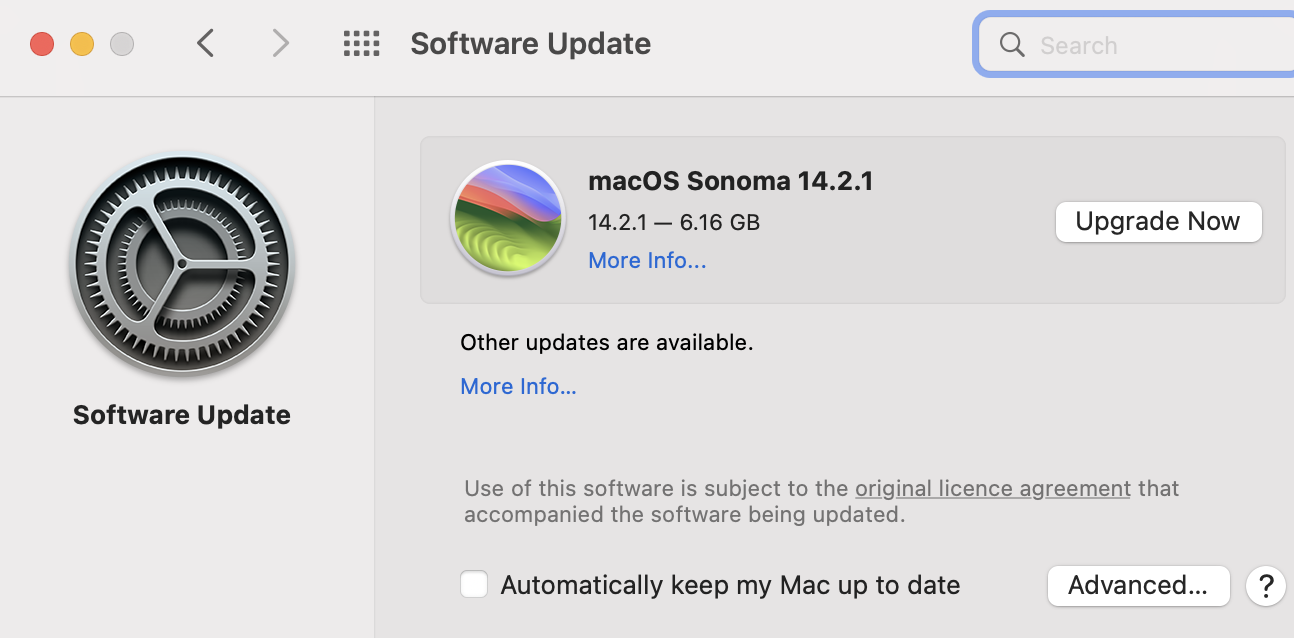Go back with the left chevron
The image size is (1294, 638).
point(206,43)
